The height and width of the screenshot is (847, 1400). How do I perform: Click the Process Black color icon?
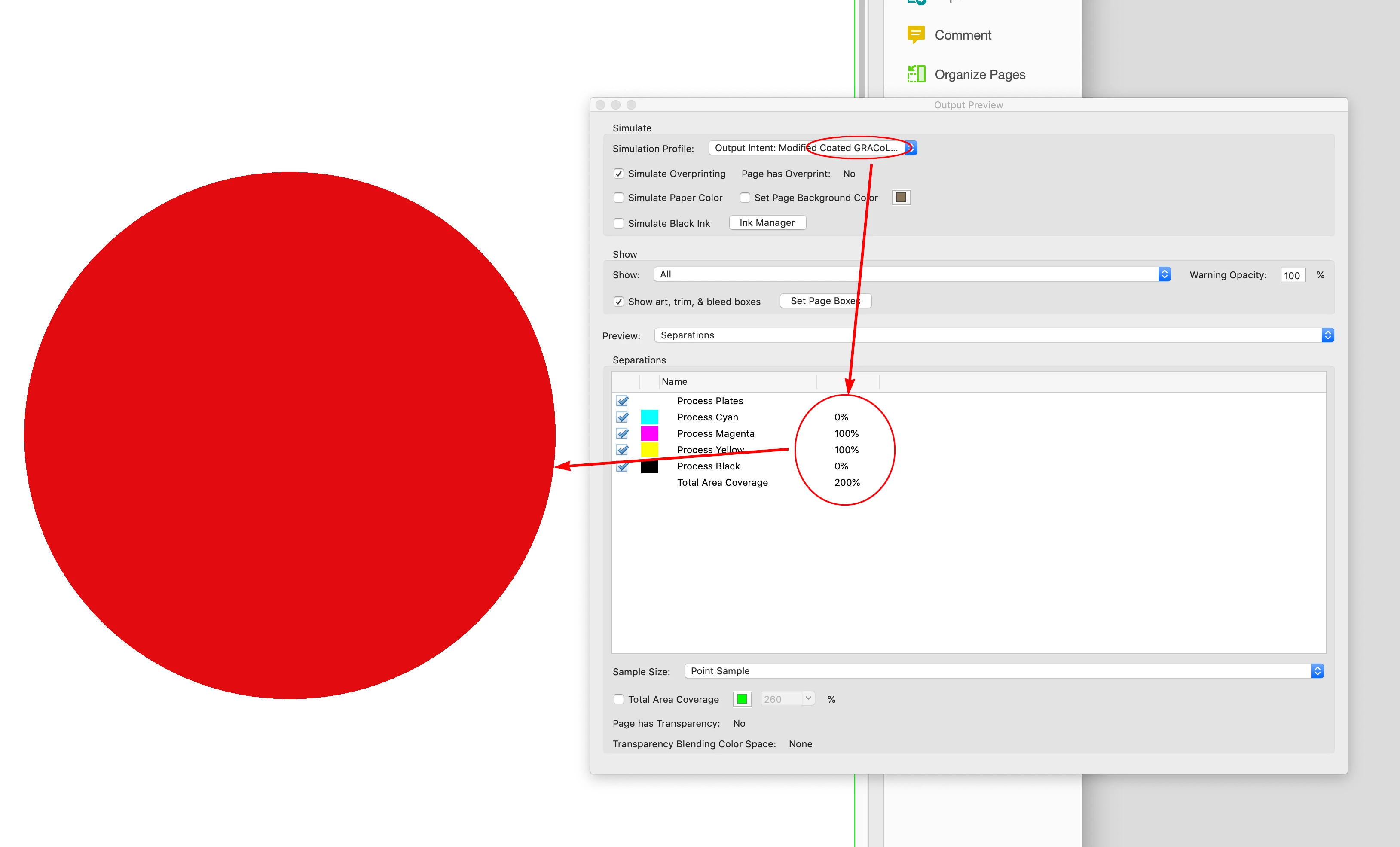pos(649,466)
